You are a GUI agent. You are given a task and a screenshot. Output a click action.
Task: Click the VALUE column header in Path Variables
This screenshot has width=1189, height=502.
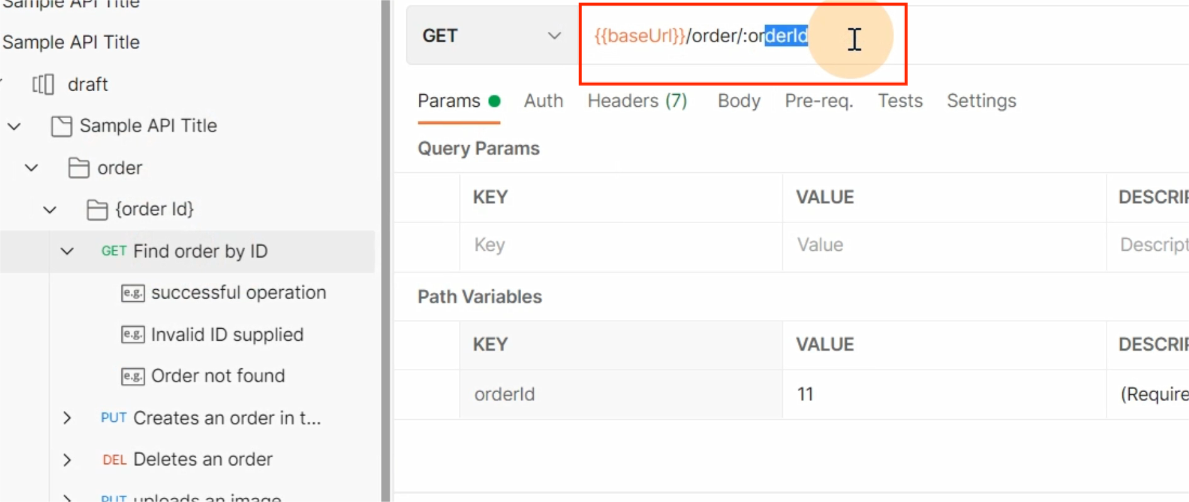click(825, 345)
